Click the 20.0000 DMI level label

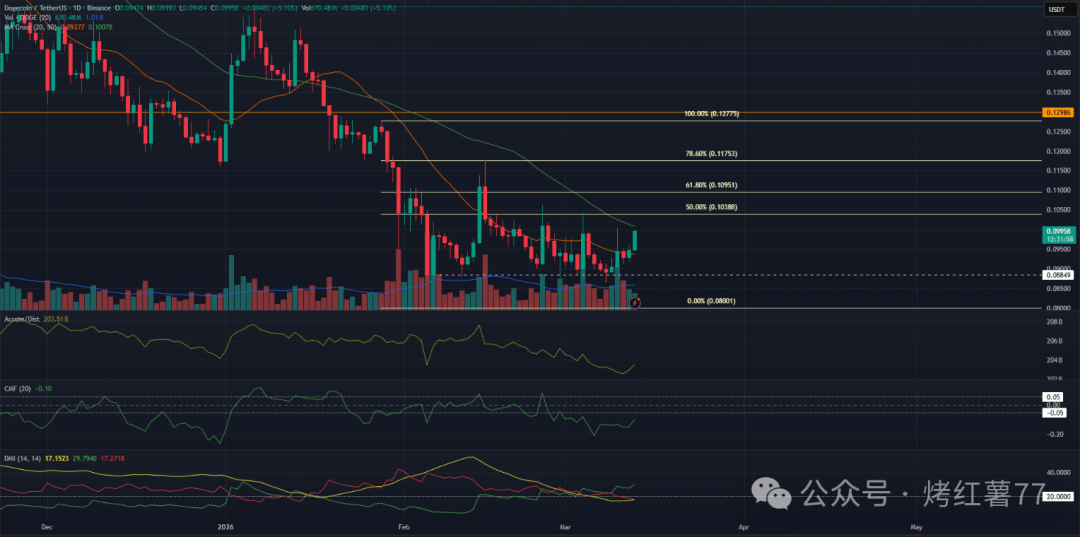tap(1056, 497)
